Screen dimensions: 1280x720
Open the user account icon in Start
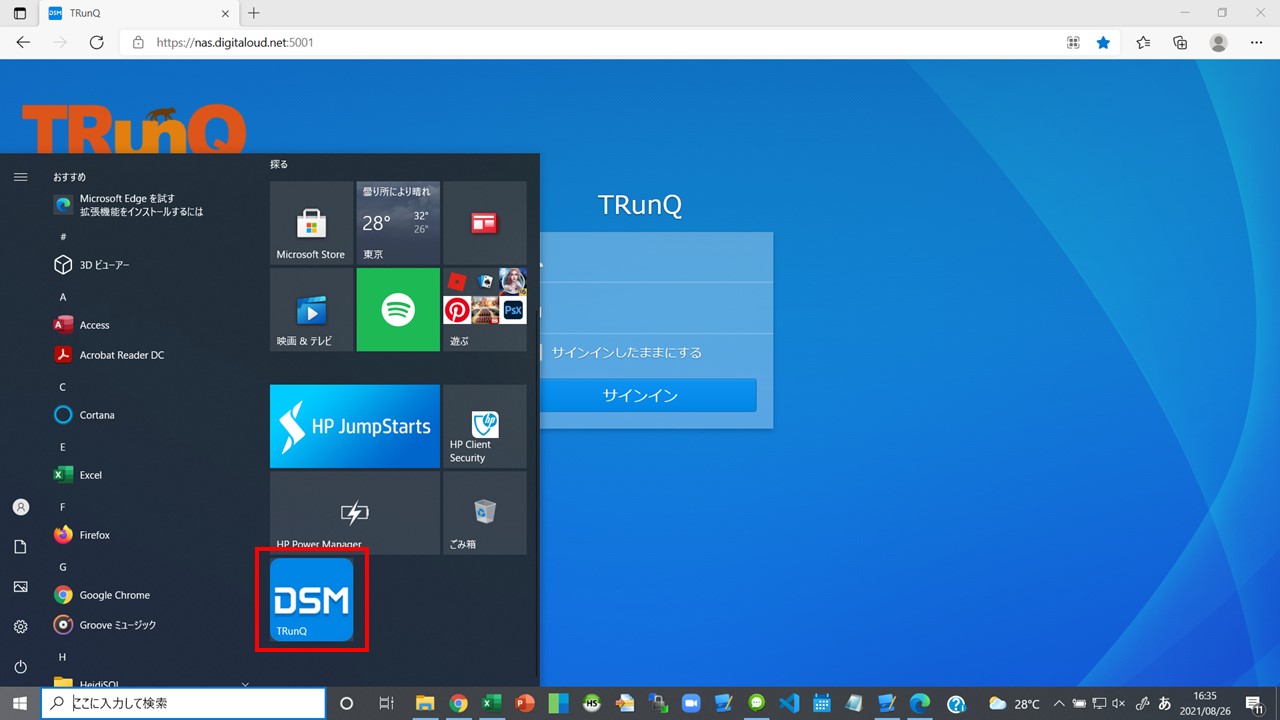pyautogui.click(x=20, y=507)
